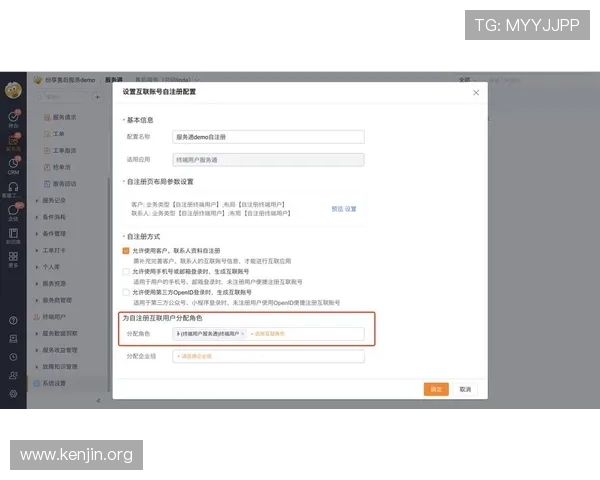Image resolution: width=600 pixels, height=480 pixels.
Task: Open the 服务通 icon in the dark sidebar
Action: (x=13, y=140)
